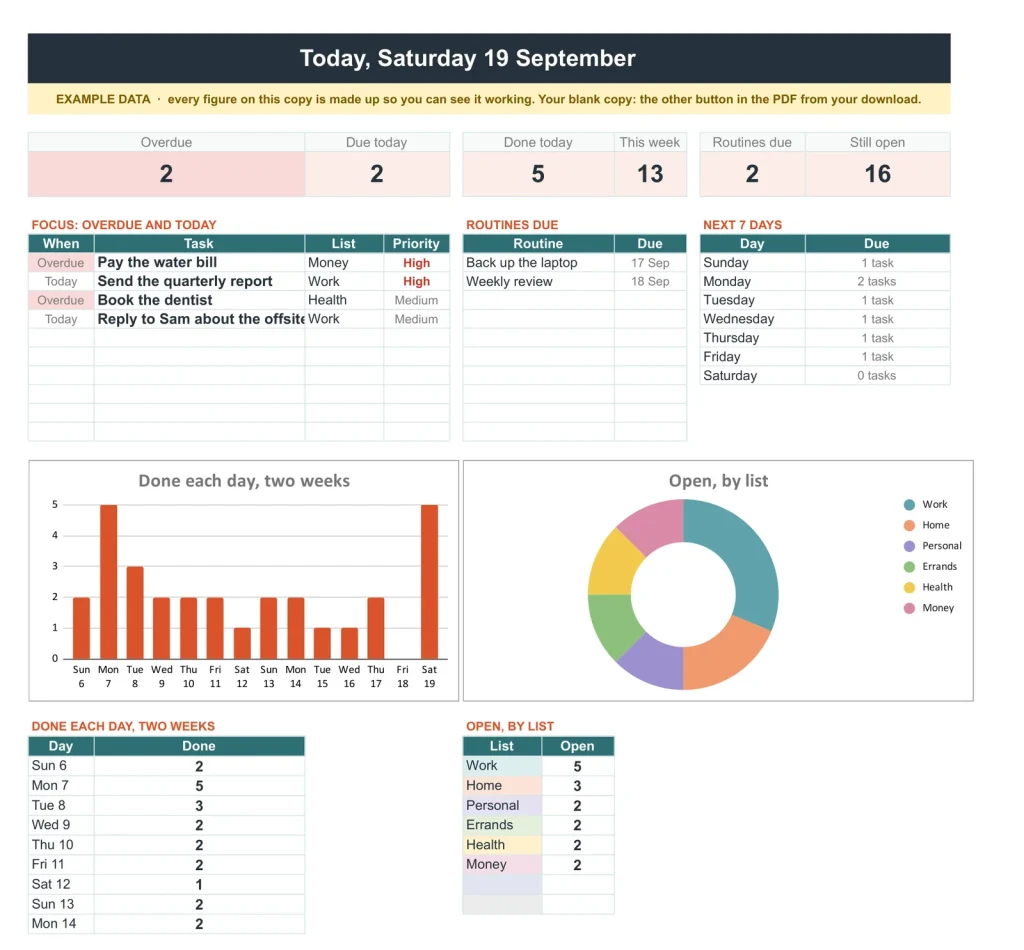This screenshot has width=1024, height=950.
Task: Click the 17 Sep due date
Action: 650,263
